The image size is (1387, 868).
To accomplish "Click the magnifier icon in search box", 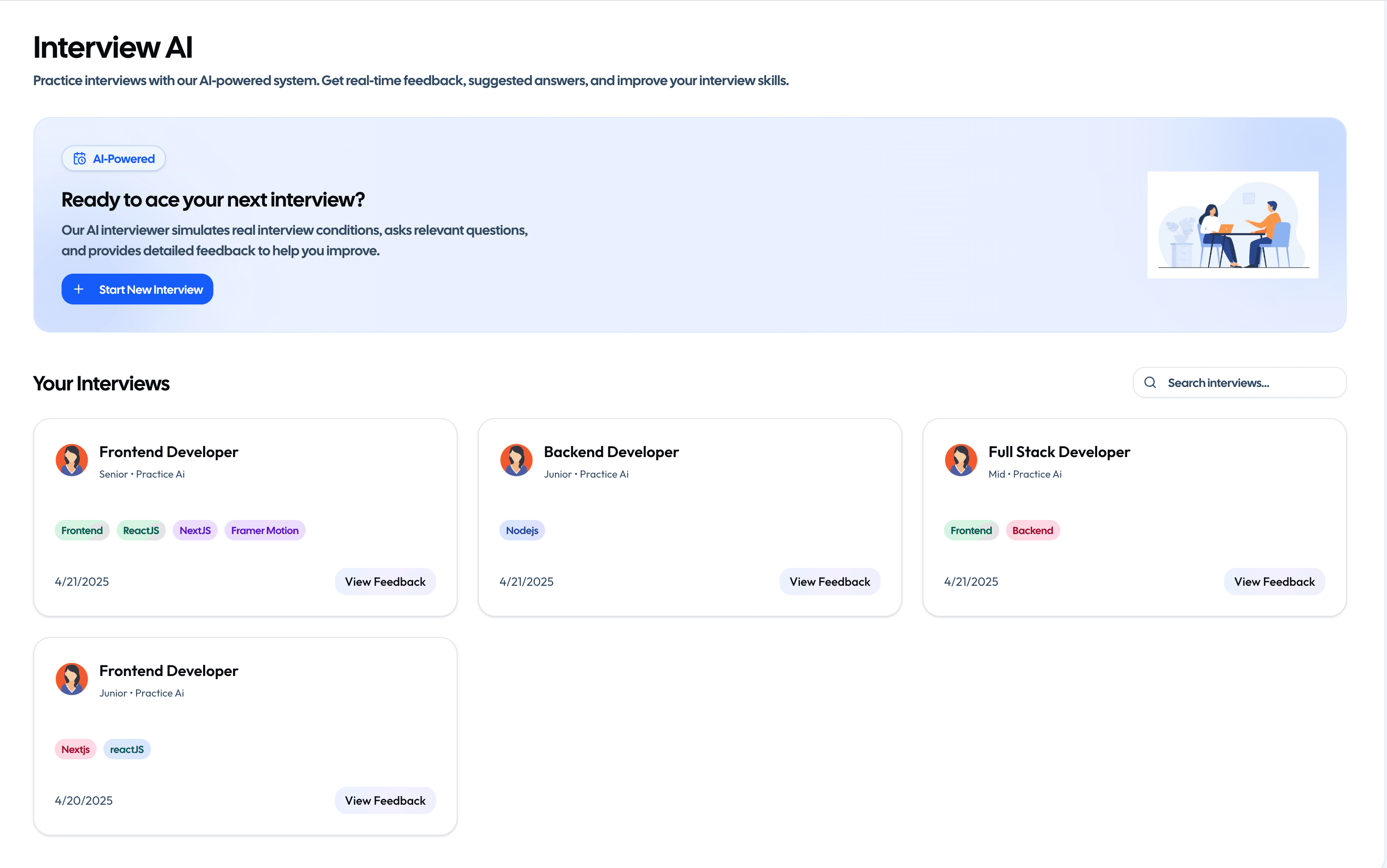I will click(1150, 383).
